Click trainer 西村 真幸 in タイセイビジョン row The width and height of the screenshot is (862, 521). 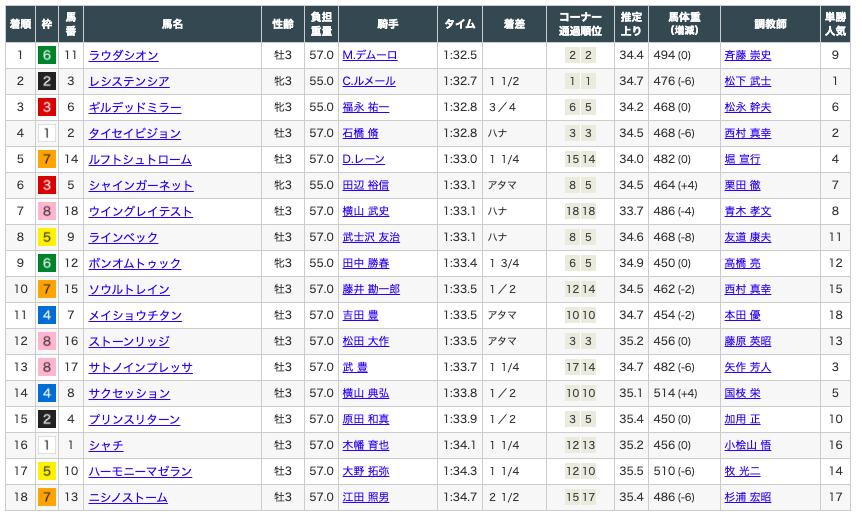(x=748, y=134)
